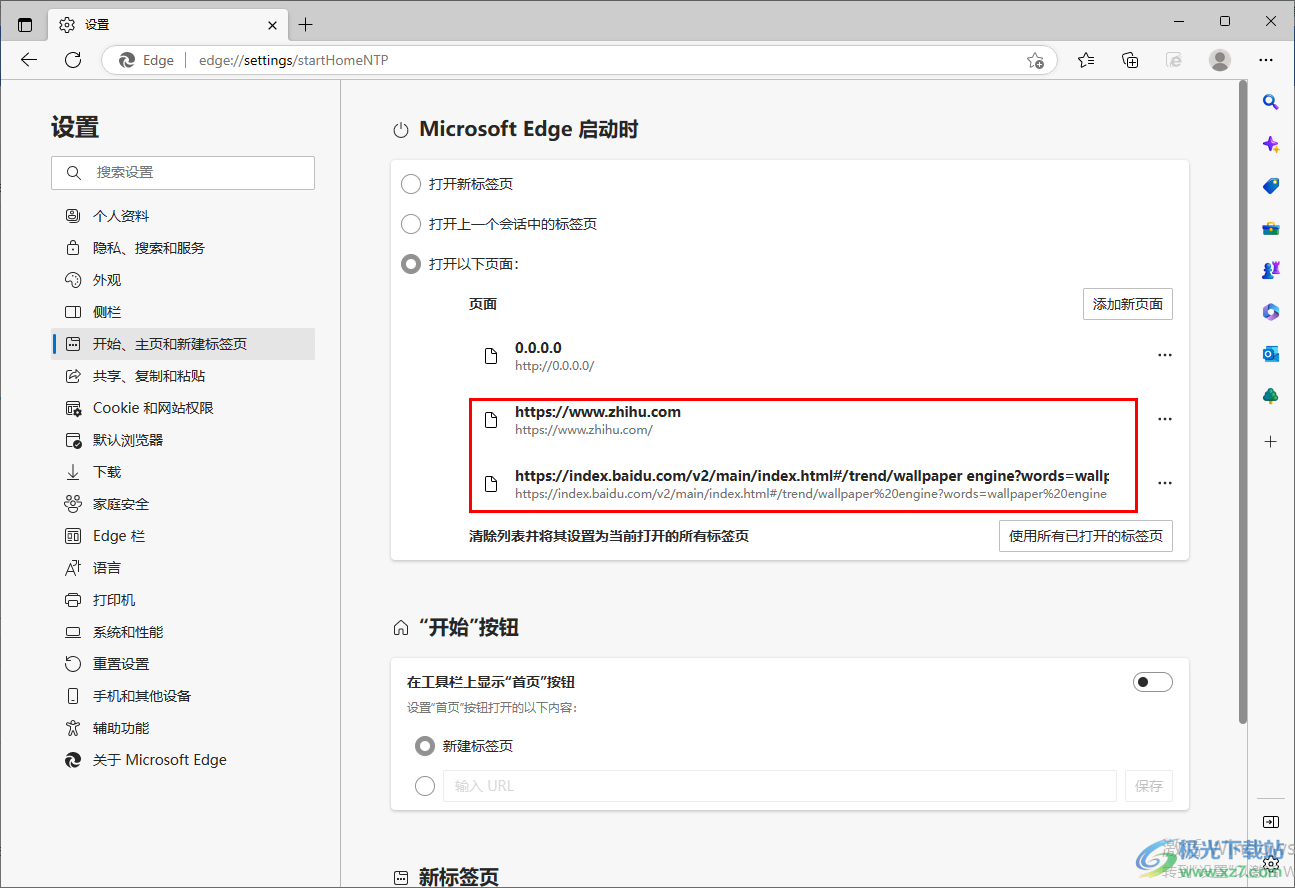Open more options for 0.0.0.0 page

coord(1164,355)
